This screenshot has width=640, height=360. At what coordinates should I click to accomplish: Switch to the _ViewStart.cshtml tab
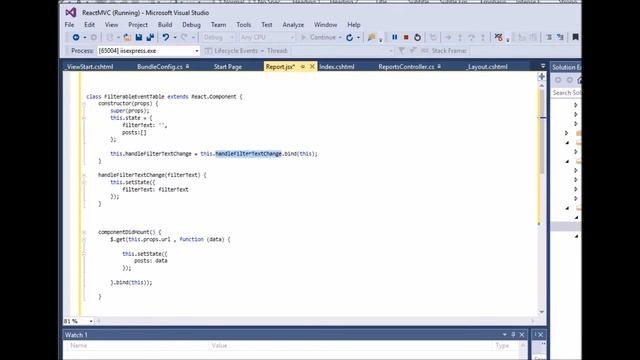(89, 67)
